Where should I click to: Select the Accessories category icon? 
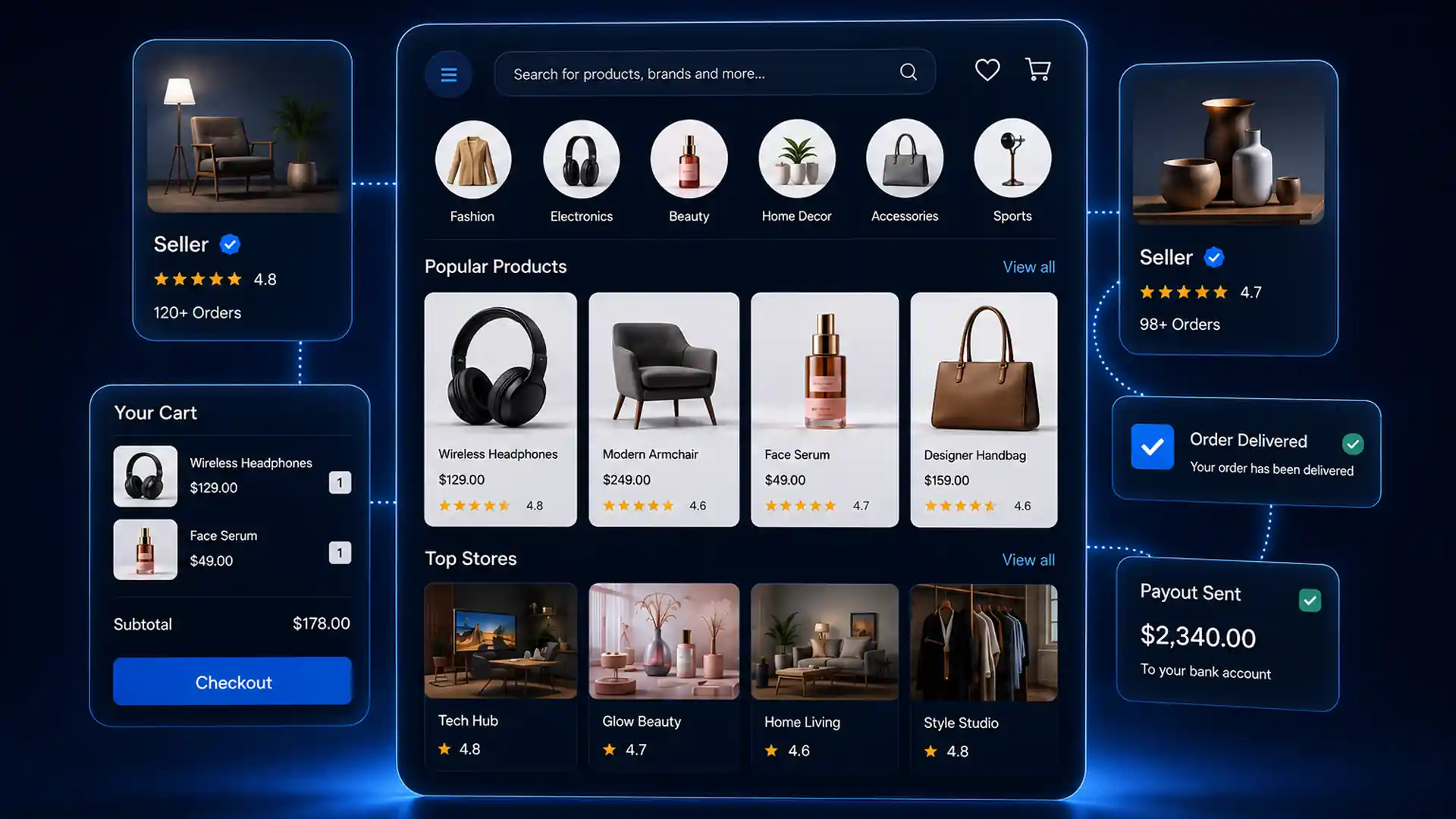click(905, 159)
